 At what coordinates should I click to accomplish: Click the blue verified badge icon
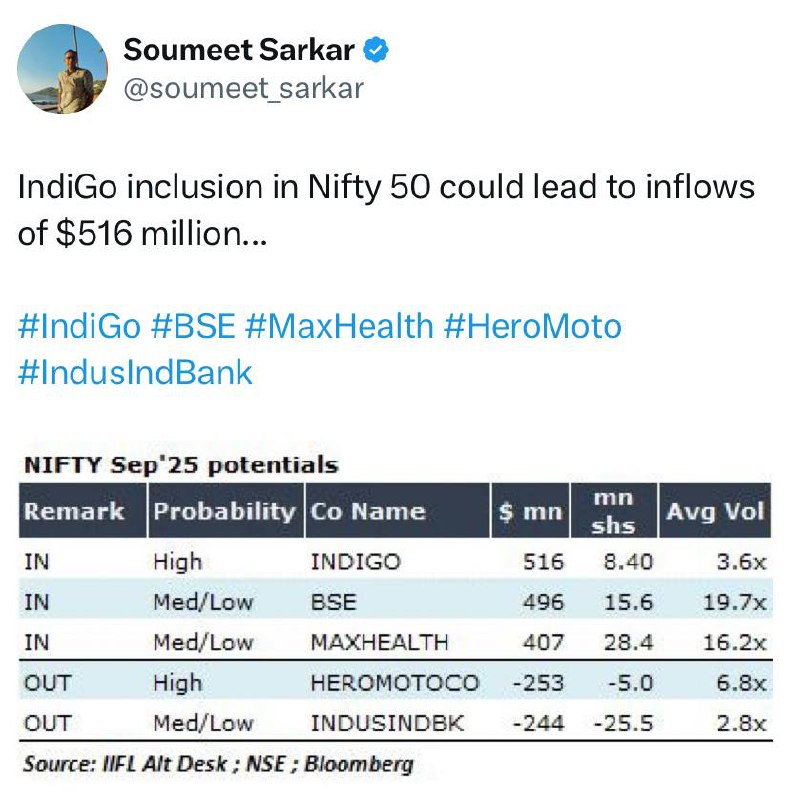pos(376,50)
